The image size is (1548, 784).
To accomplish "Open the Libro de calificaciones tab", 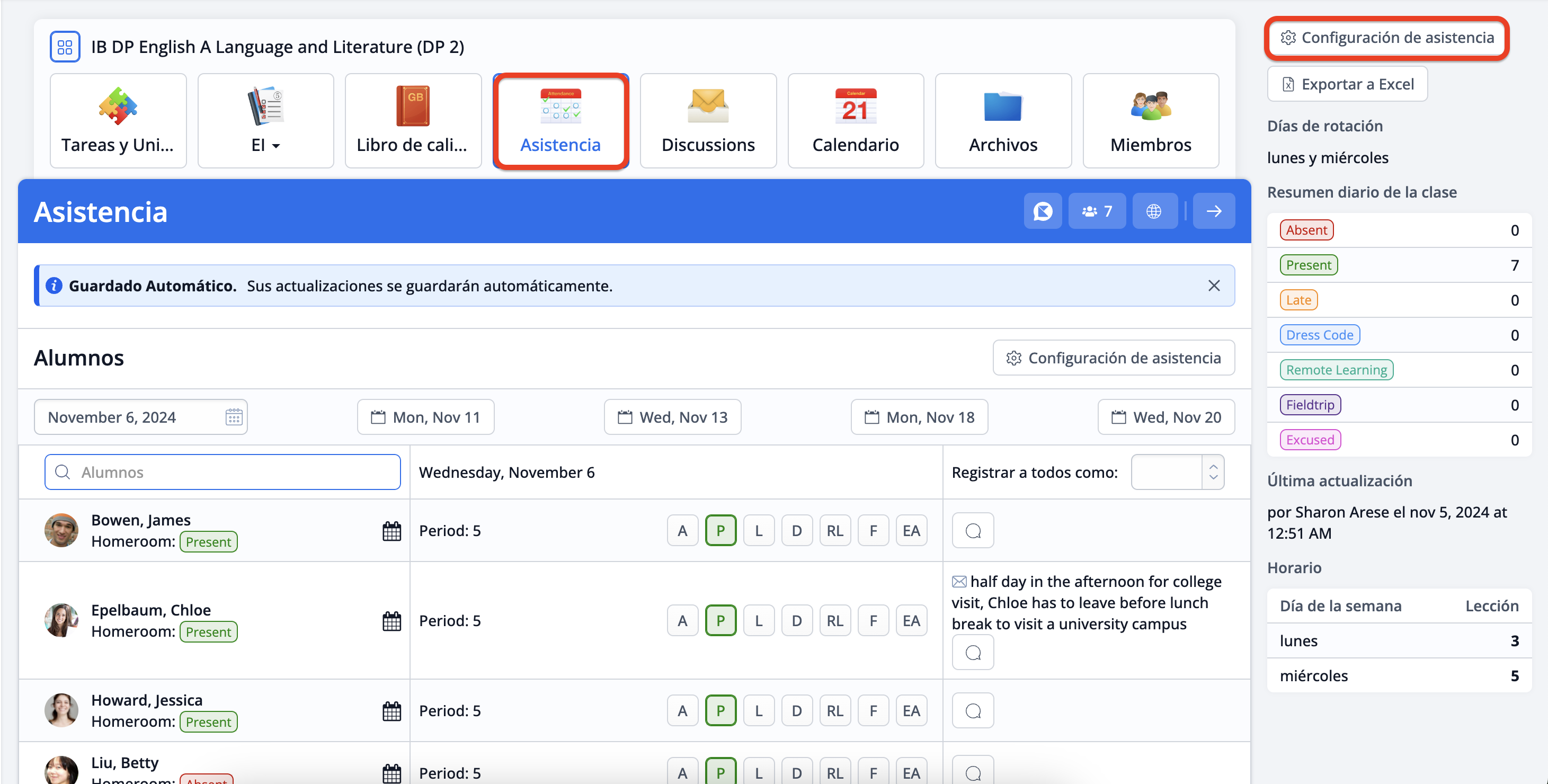I will coord(413,121).
